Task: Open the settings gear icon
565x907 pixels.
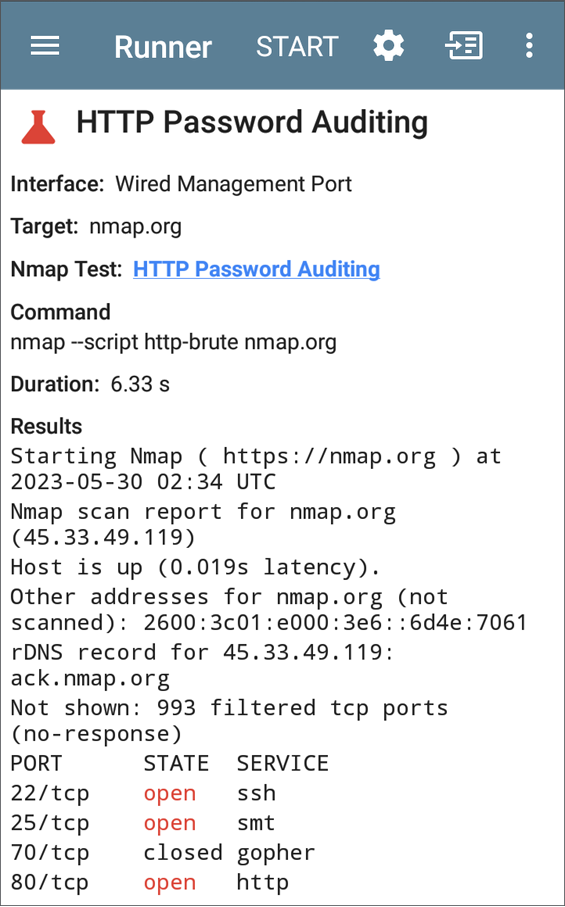Action: coord(388,46)
